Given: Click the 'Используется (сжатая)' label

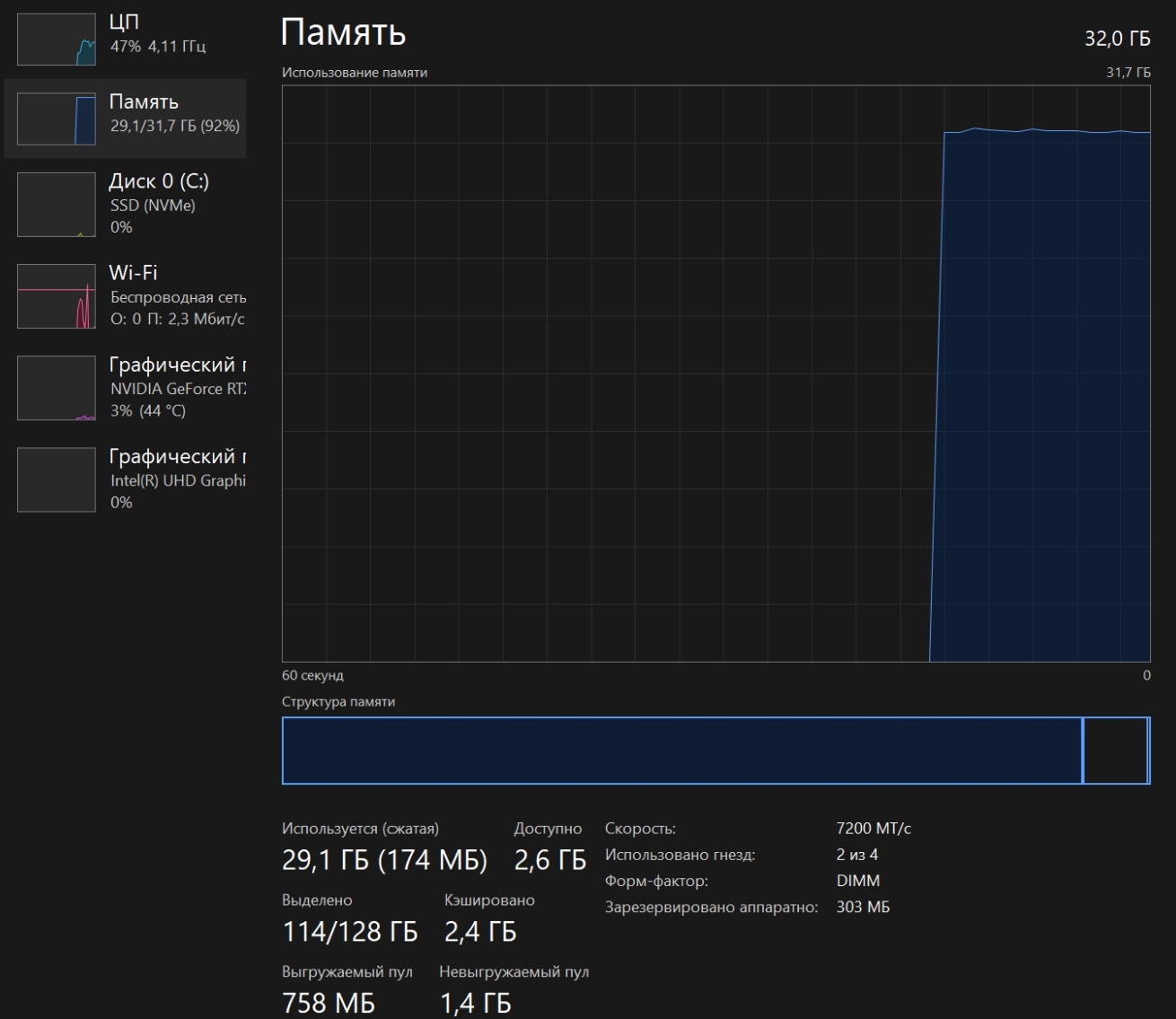Looking at the screenshot, I should (361, 829).
